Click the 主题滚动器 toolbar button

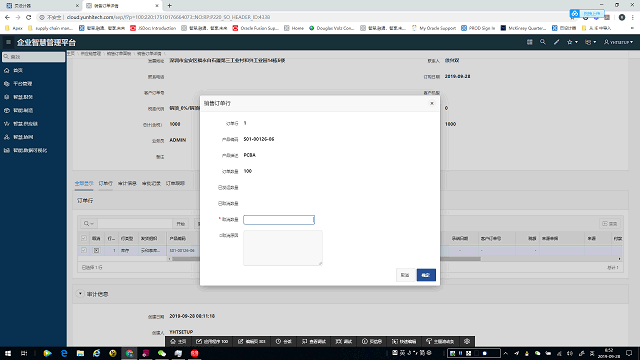coord(440,342)
